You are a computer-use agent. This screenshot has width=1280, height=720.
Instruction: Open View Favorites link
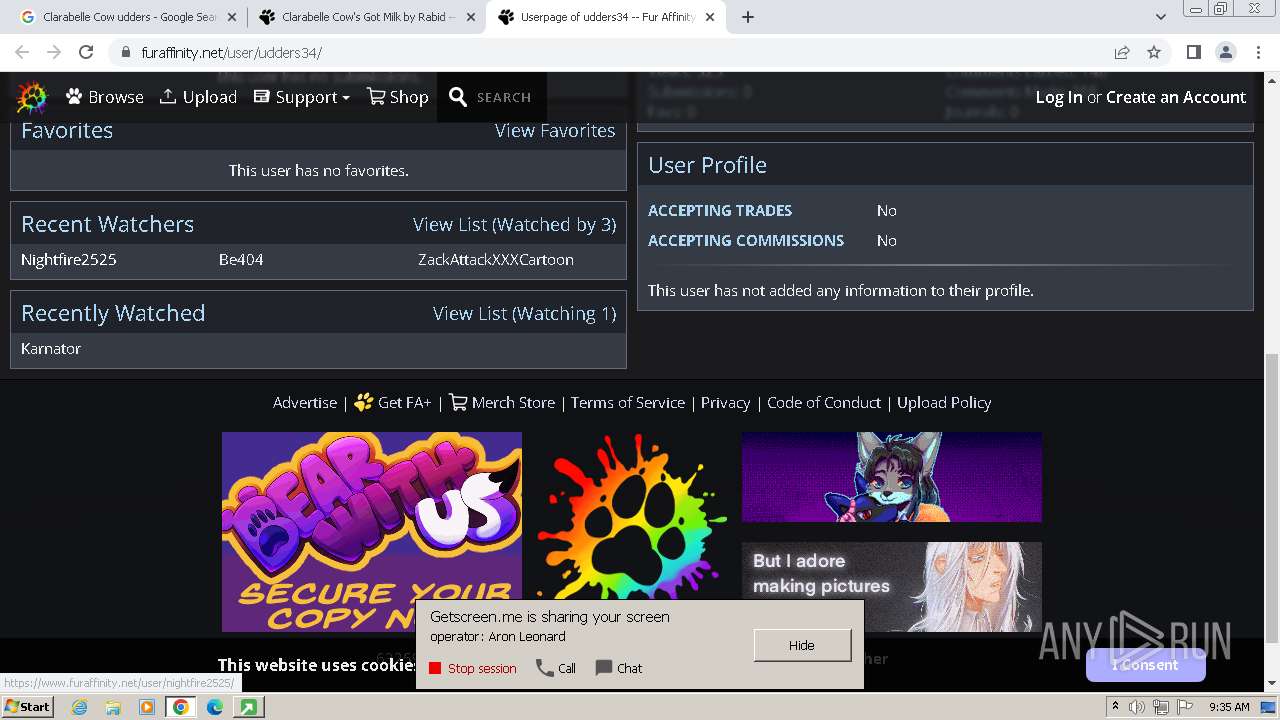tap(555, 130)
